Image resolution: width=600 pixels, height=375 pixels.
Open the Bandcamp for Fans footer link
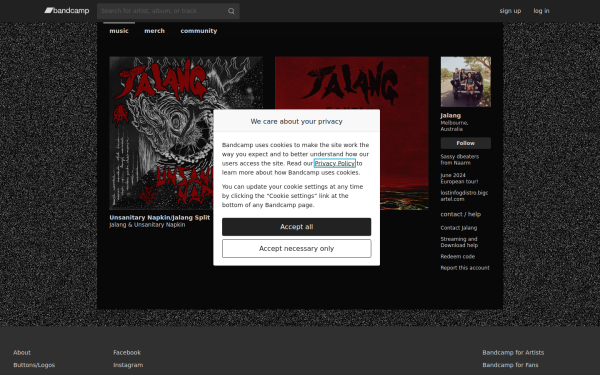coord(510,365)
